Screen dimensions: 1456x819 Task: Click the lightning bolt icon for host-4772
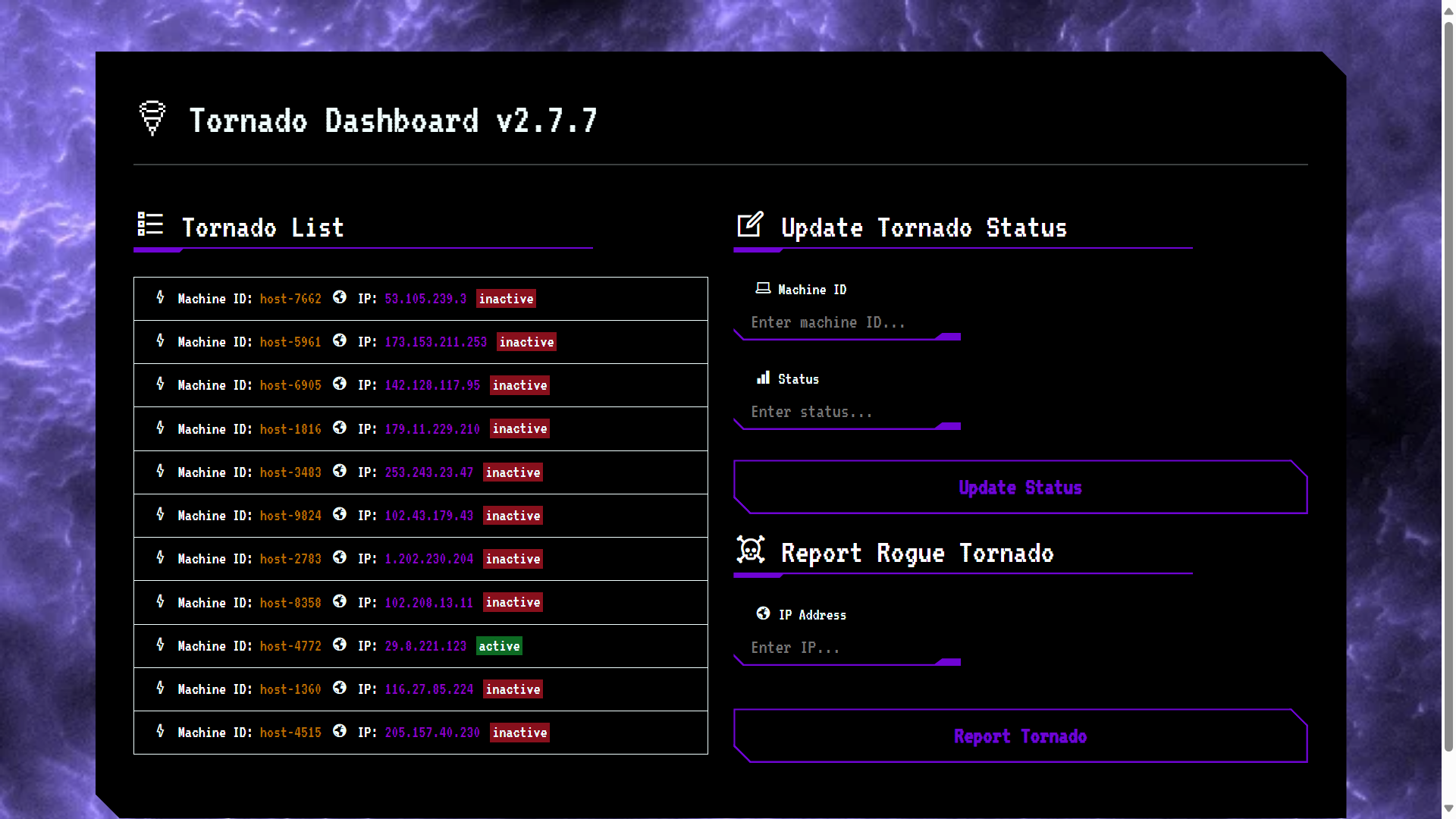[x=160, y=645]
